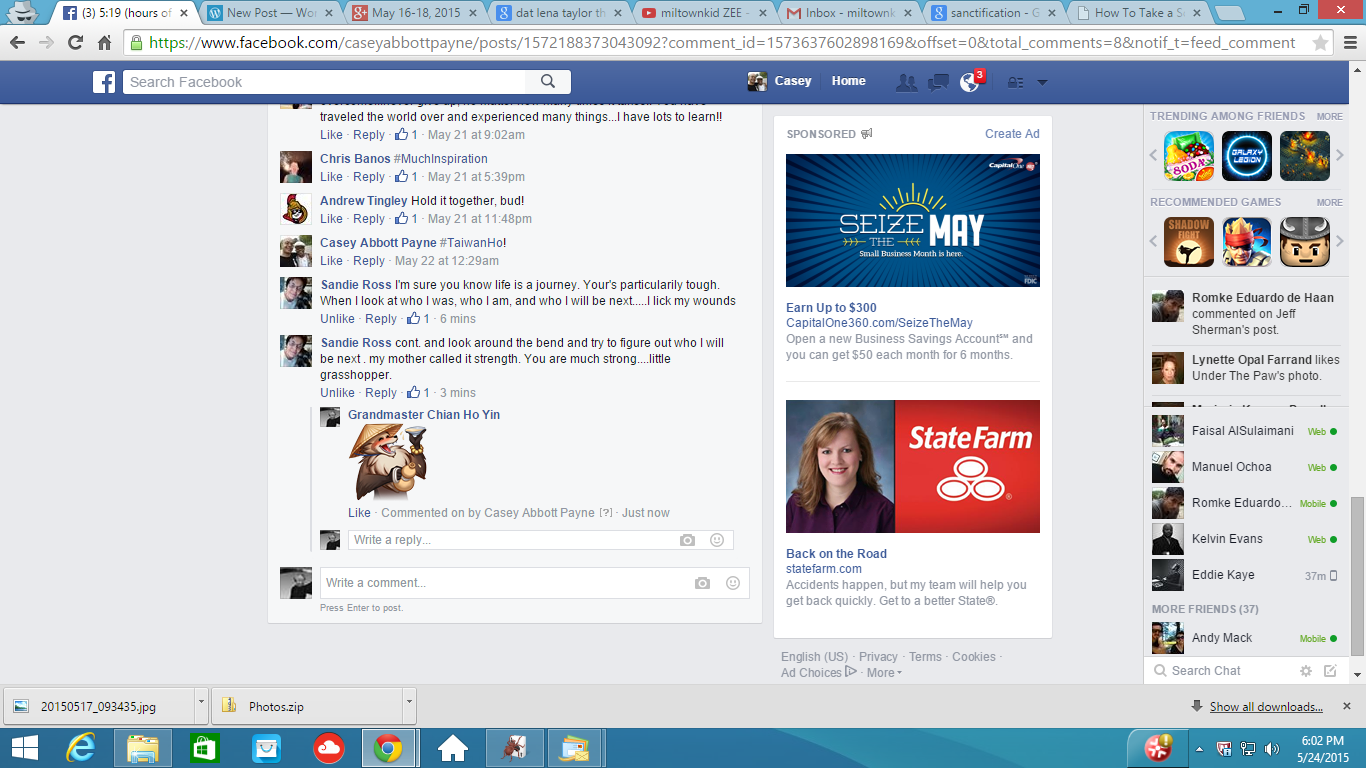1366x768 pixels.
Task: Open chat settings gear icon
Action: point(1305,671)
